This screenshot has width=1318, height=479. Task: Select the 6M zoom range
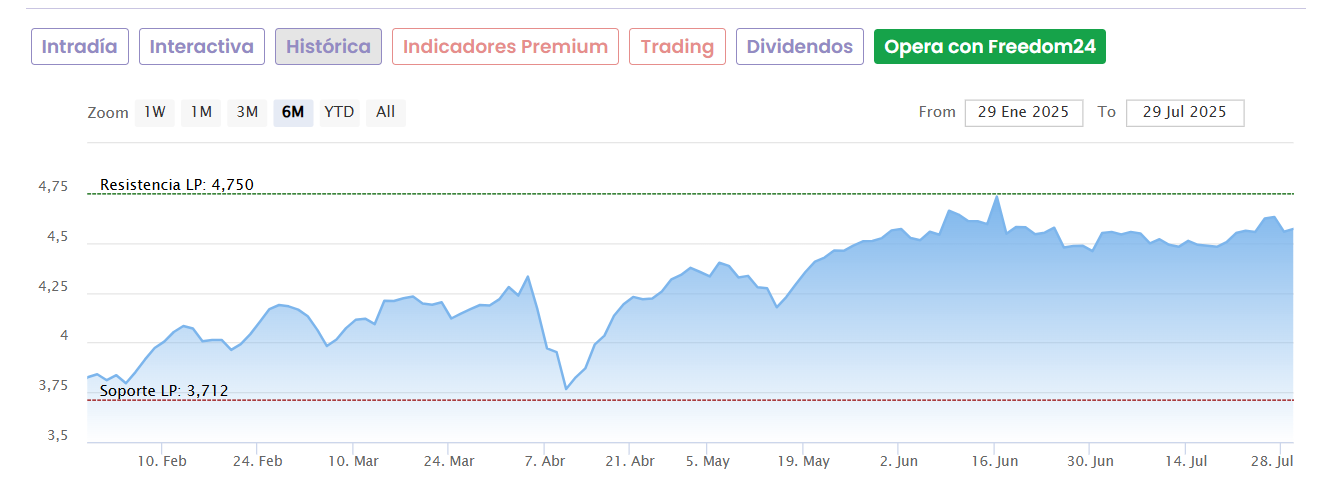tap(293, 112)
